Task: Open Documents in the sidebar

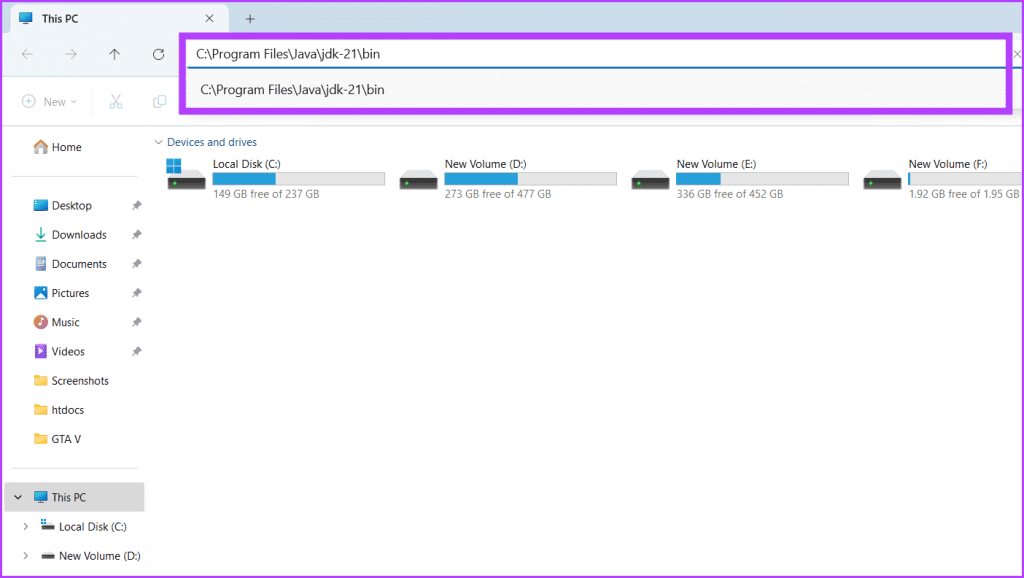Action: 70,264
